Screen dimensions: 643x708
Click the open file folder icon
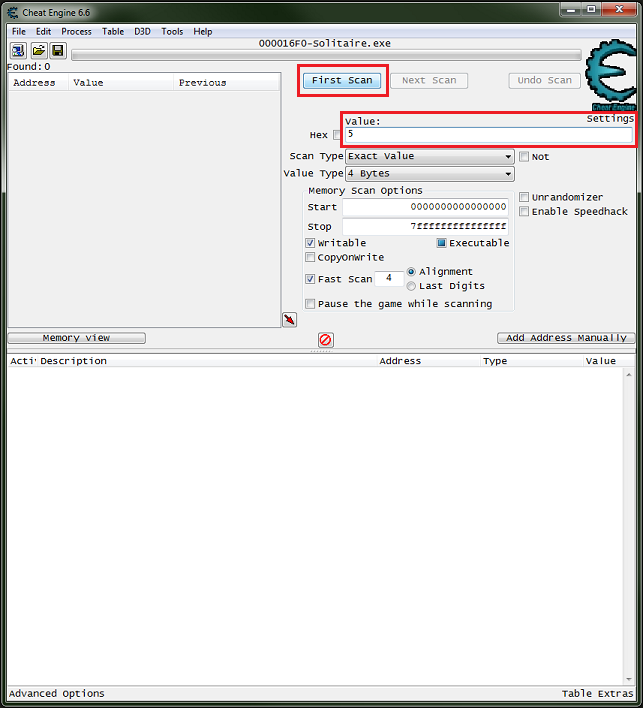pos(39,50)
